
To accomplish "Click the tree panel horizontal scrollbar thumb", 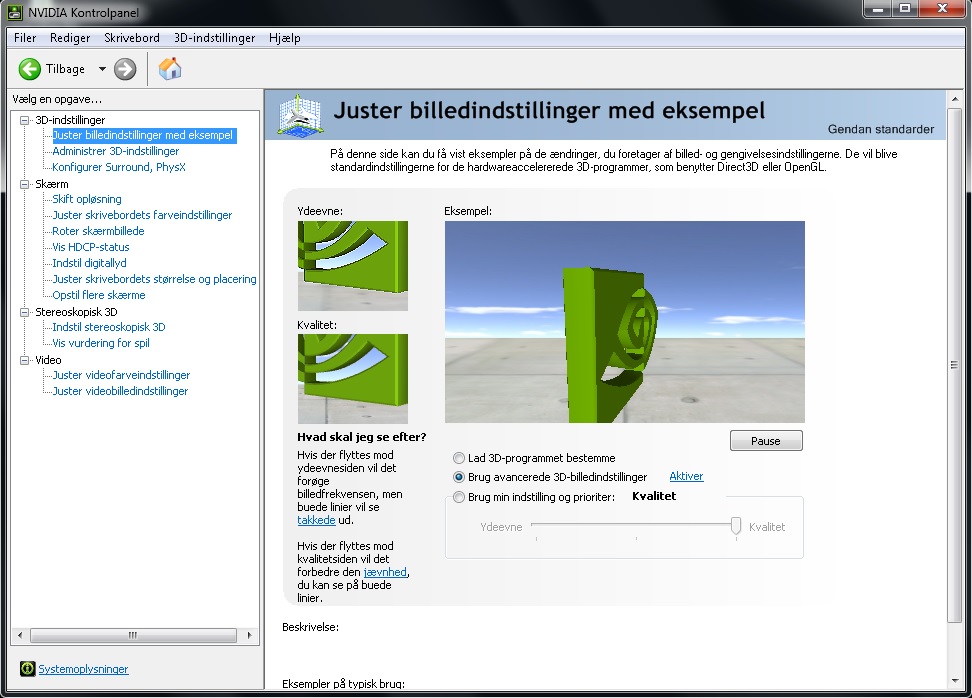I will 133,635.
